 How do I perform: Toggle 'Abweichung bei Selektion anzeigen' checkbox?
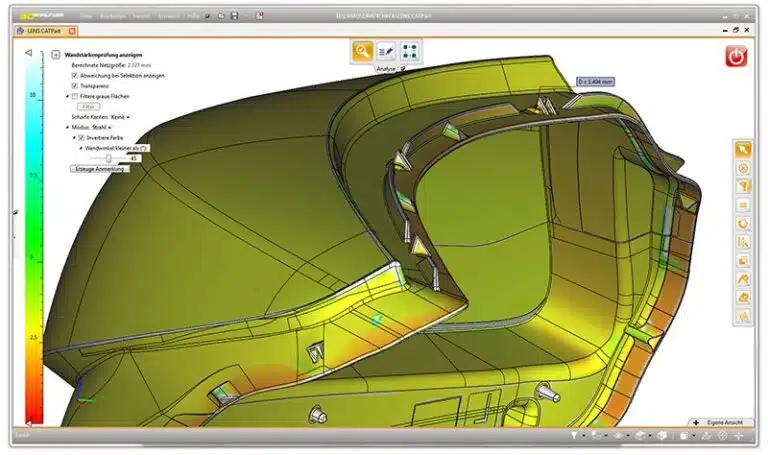click(75, 75)
